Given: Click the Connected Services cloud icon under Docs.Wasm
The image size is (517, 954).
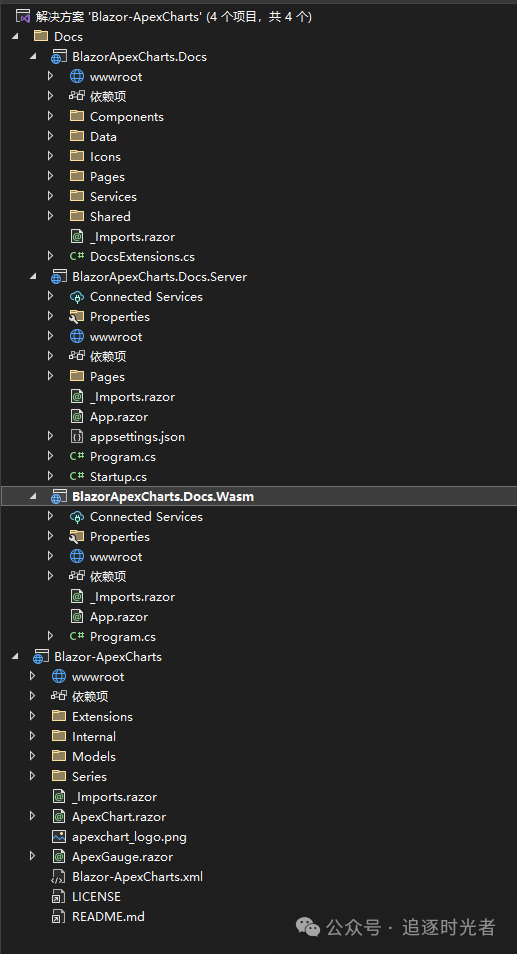Looking at the screenshot, I should (x=77, y=517).
